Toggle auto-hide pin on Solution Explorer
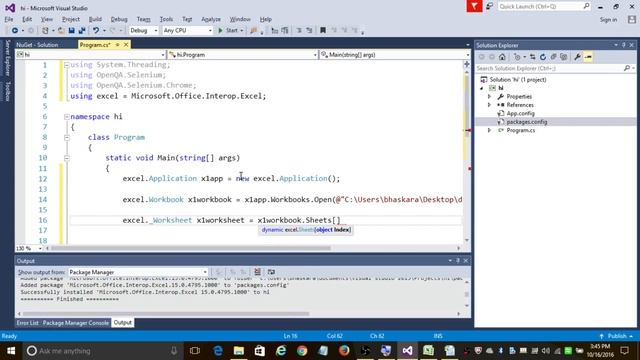This screenshot has height=360, width=640. 624,45
